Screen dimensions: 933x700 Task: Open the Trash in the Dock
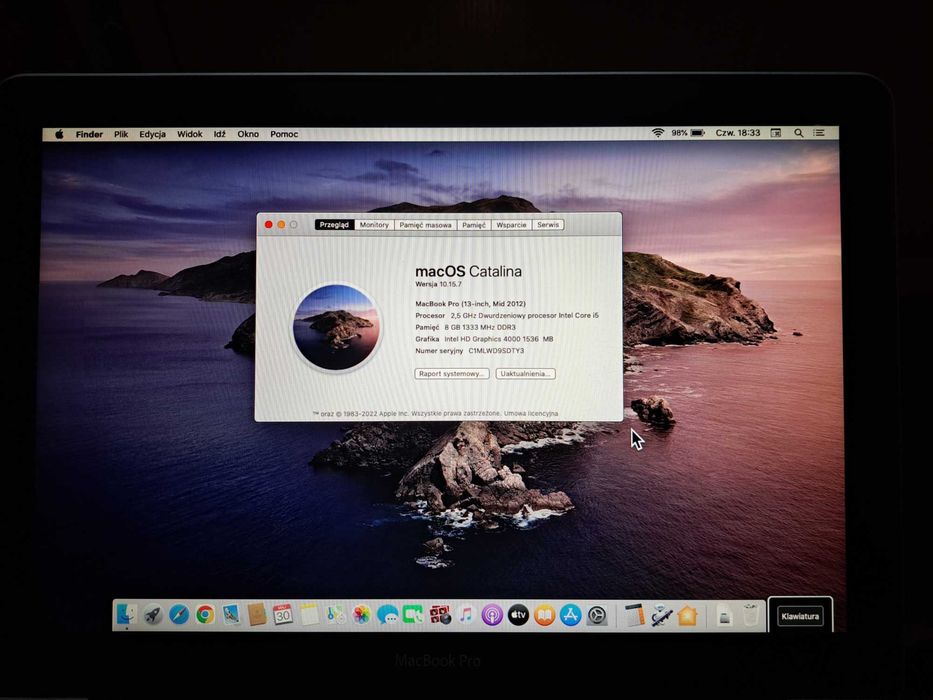tap(750, 615)
